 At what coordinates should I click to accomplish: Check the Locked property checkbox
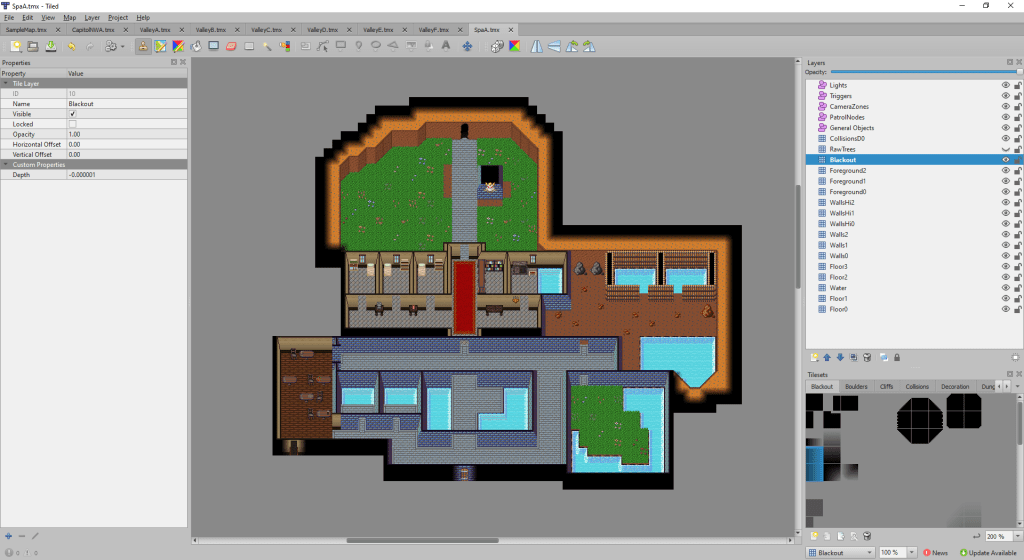click(72, 124)
